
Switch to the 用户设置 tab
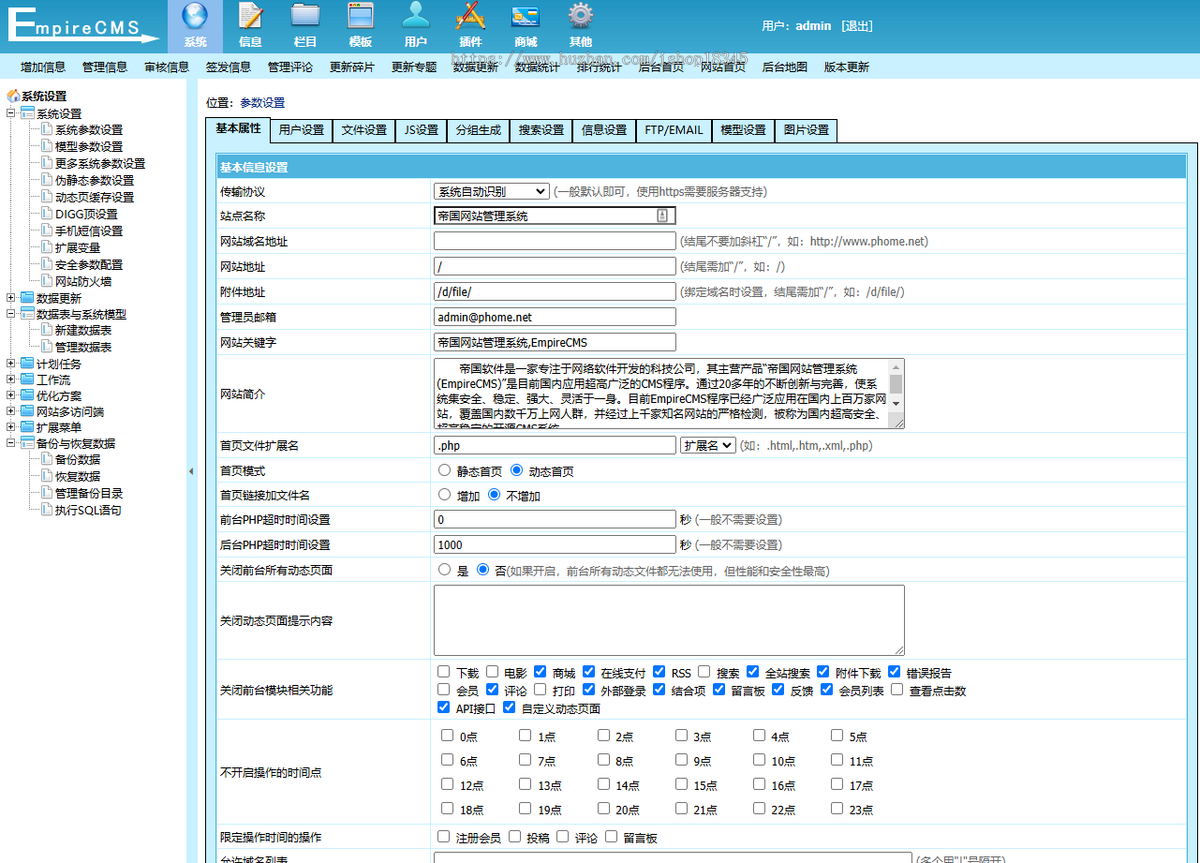(x=301, y=130)
